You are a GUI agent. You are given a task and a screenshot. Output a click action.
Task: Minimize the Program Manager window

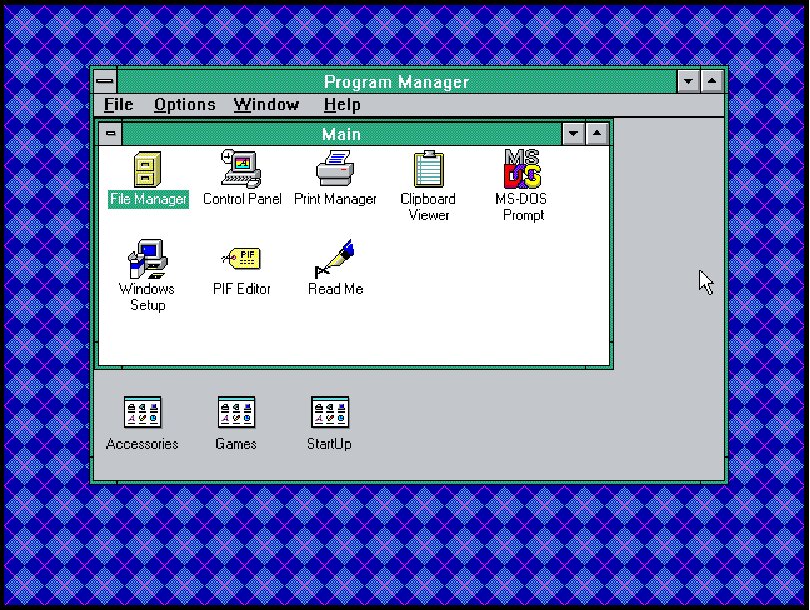(x=688, y=81)
